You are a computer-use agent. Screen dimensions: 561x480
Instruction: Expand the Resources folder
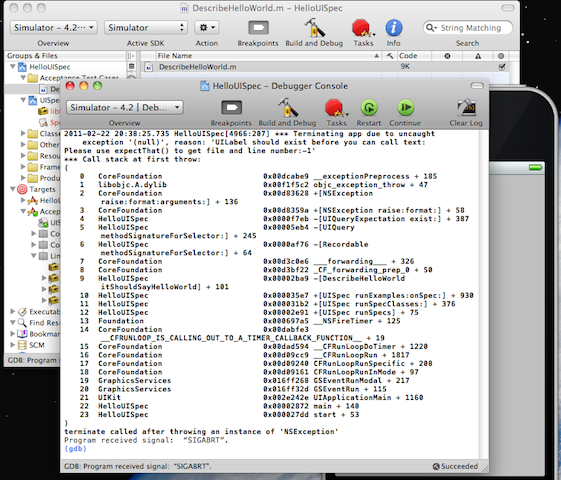click(23, 156)
